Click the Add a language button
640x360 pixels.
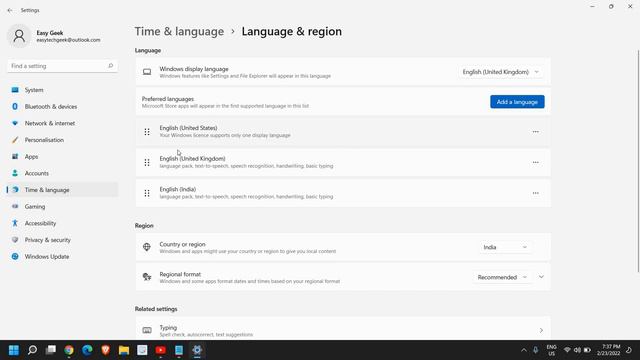tap(517, 102)
